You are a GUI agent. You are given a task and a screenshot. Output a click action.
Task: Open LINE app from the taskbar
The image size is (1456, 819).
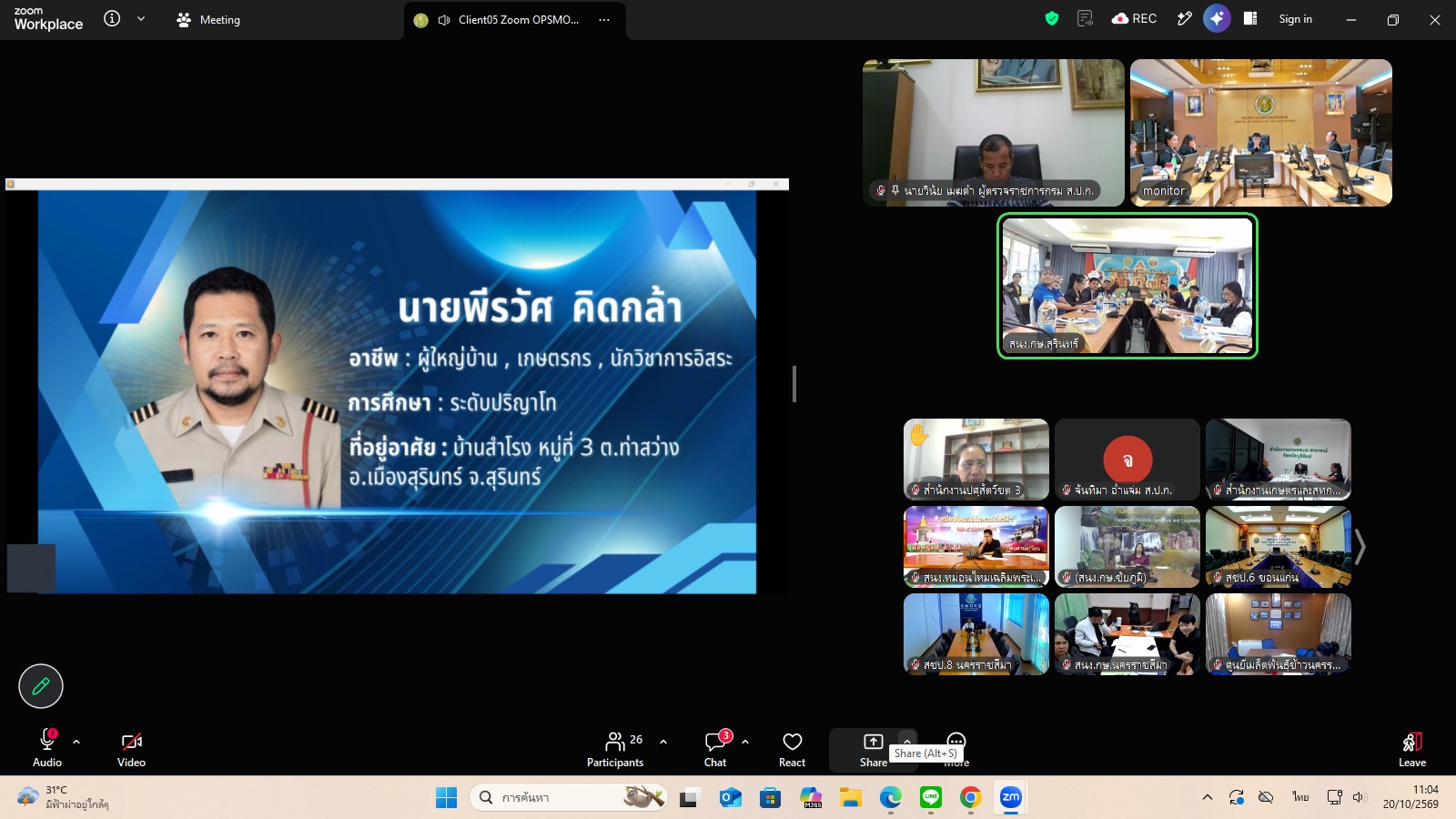point(930,798)
